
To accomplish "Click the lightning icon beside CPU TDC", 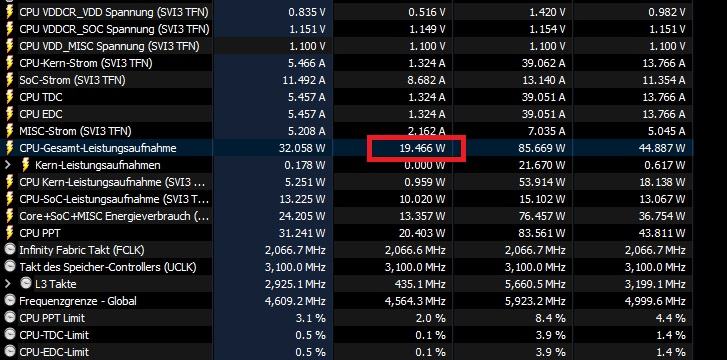I will 9,97.
